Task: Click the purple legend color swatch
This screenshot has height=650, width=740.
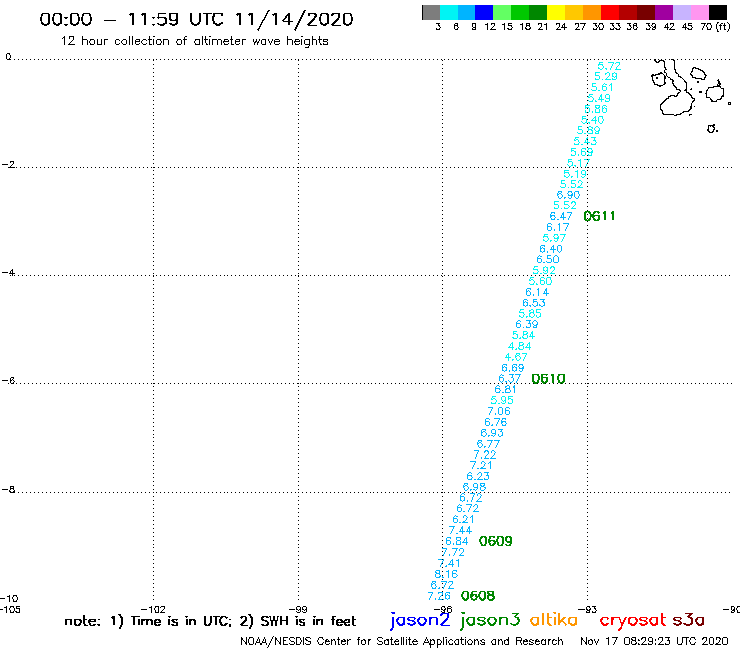Action: click(x=664, y=12)
